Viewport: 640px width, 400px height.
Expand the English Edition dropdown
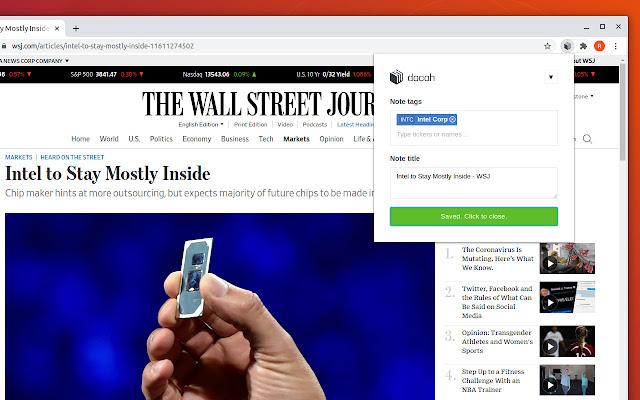[201, 124]
